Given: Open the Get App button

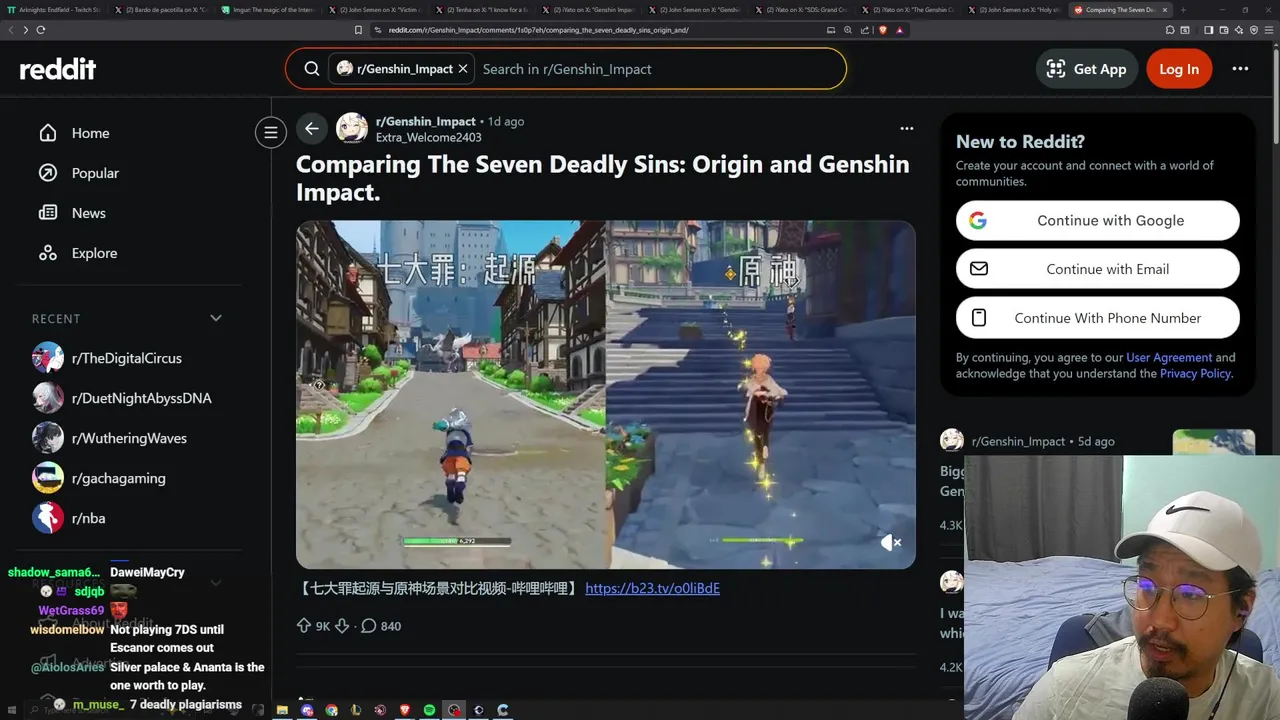Looking at the screenshot, I should [1087, 69].
